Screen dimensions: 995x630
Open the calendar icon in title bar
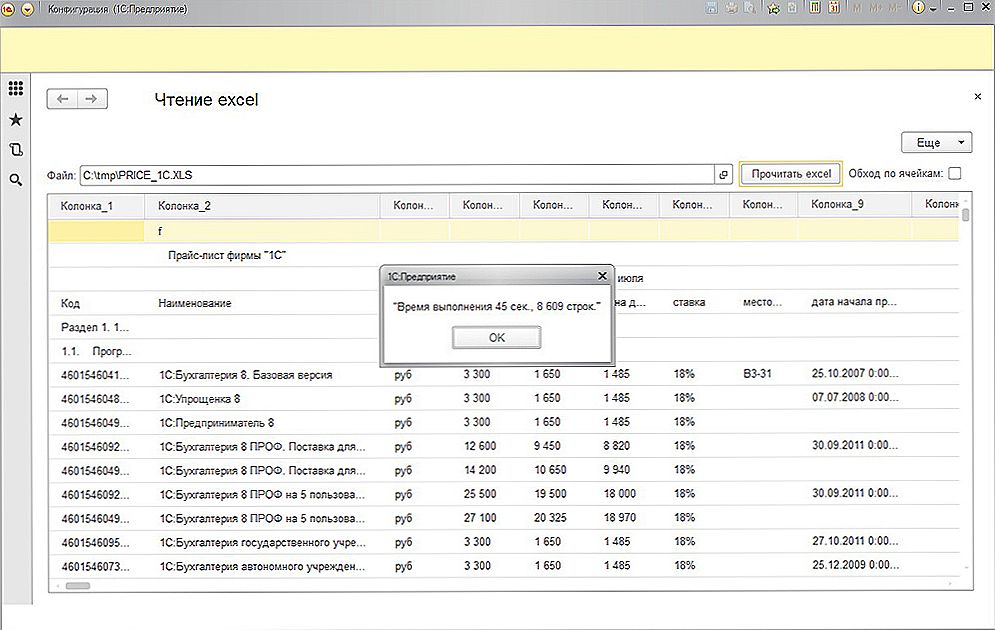(x=832, y=8)
